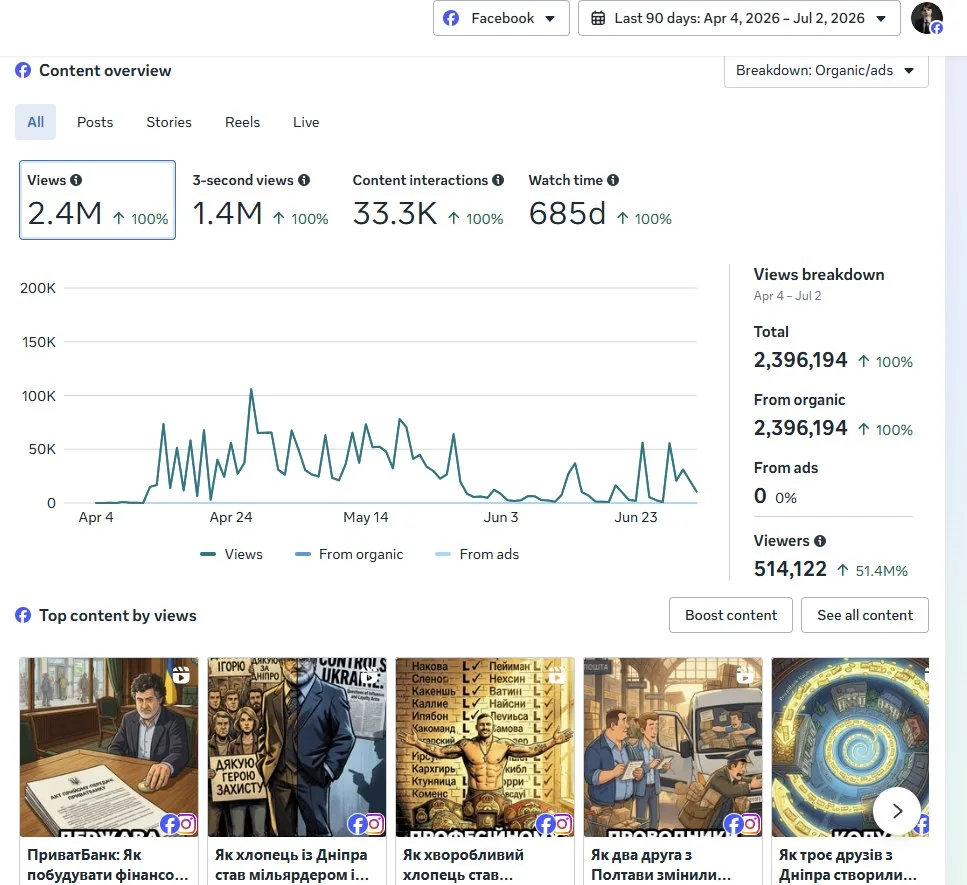Click the Як два друга з Полтави title text
The width and height of the screenshot is (967, 885).
(660, 865)
